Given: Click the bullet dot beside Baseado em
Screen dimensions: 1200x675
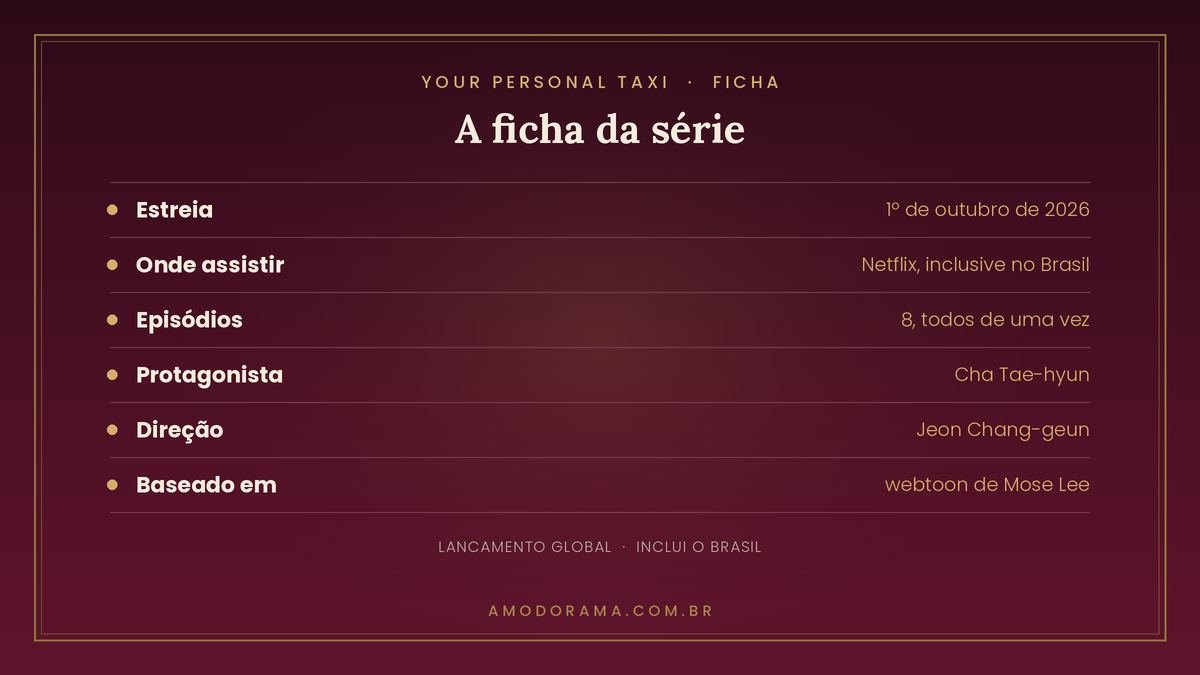Looking at the screenshot, I should (112, 485).
